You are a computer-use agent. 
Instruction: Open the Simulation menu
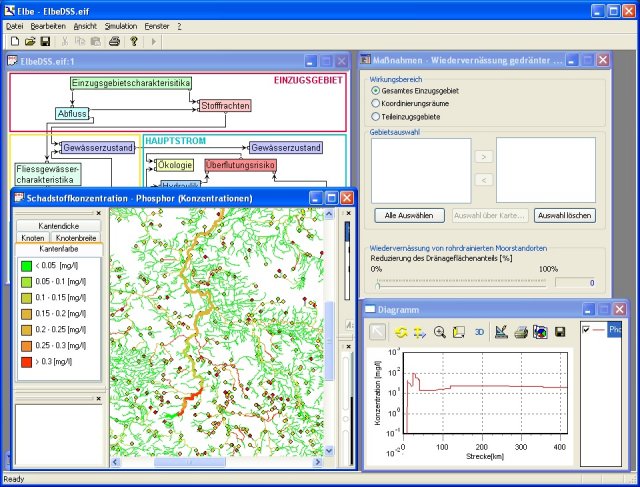pyautogui.click(x=120, y=25)
